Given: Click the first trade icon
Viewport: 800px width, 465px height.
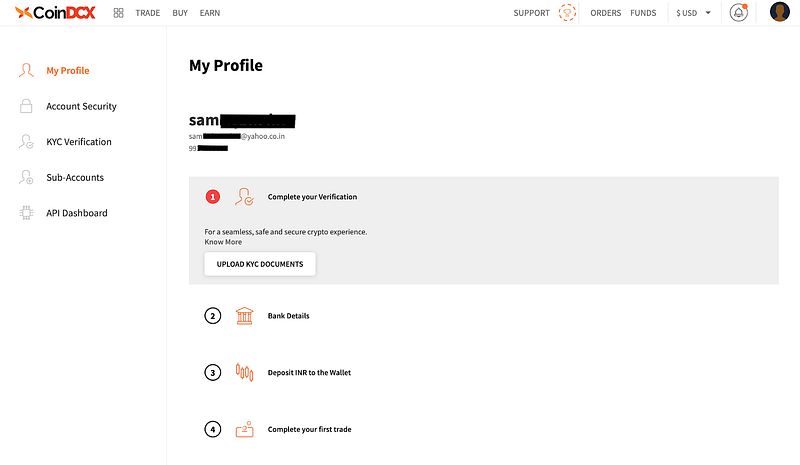Looking at the screenshot, I should pyautogui.click(x=244, y=429).
